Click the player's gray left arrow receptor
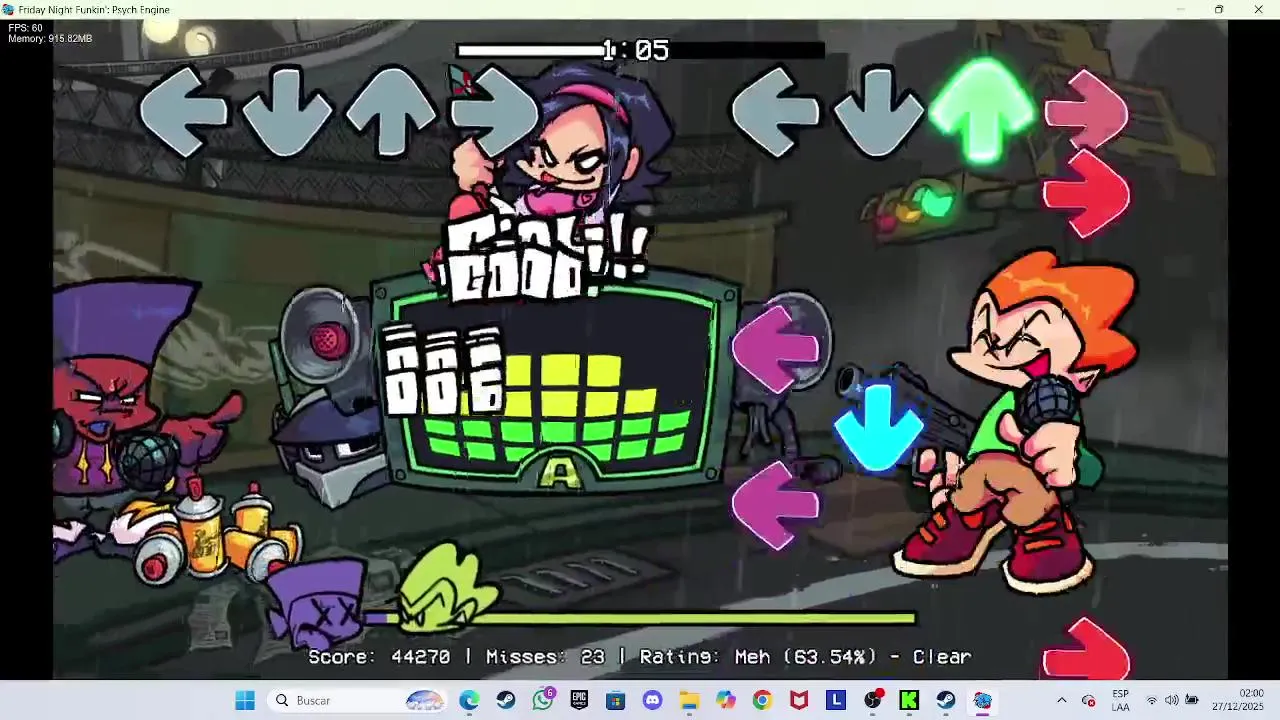1280x720 pixels. pyautogui.click(x=775, y=112)
